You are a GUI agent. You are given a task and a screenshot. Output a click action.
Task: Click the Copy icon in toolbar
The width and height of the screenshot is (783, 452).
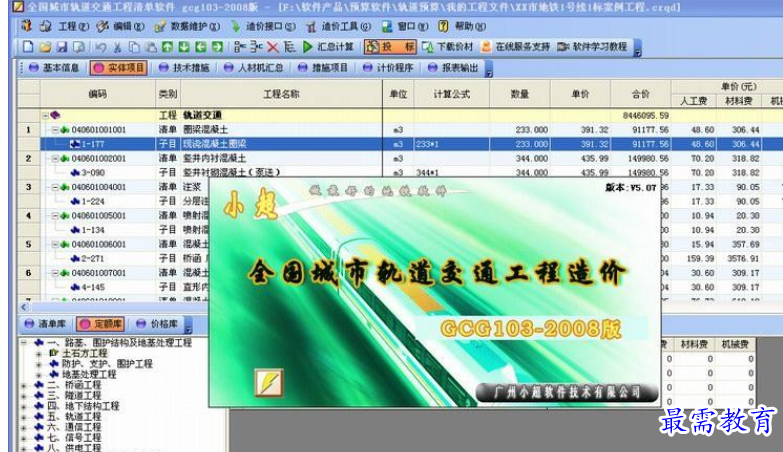[x=134, y=47]
